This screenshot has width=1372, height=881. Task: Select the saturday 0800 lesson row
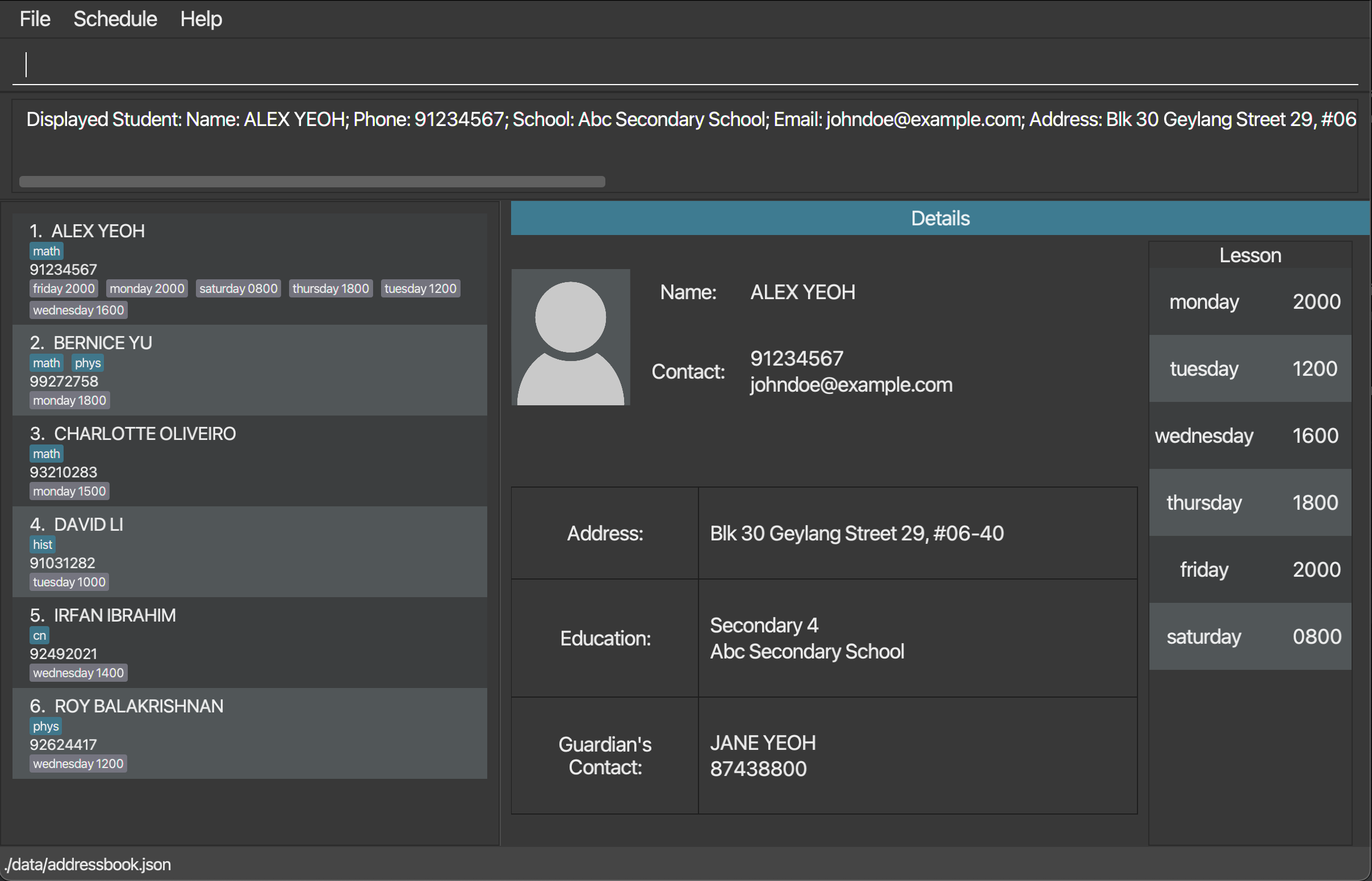pos(1250,636)
